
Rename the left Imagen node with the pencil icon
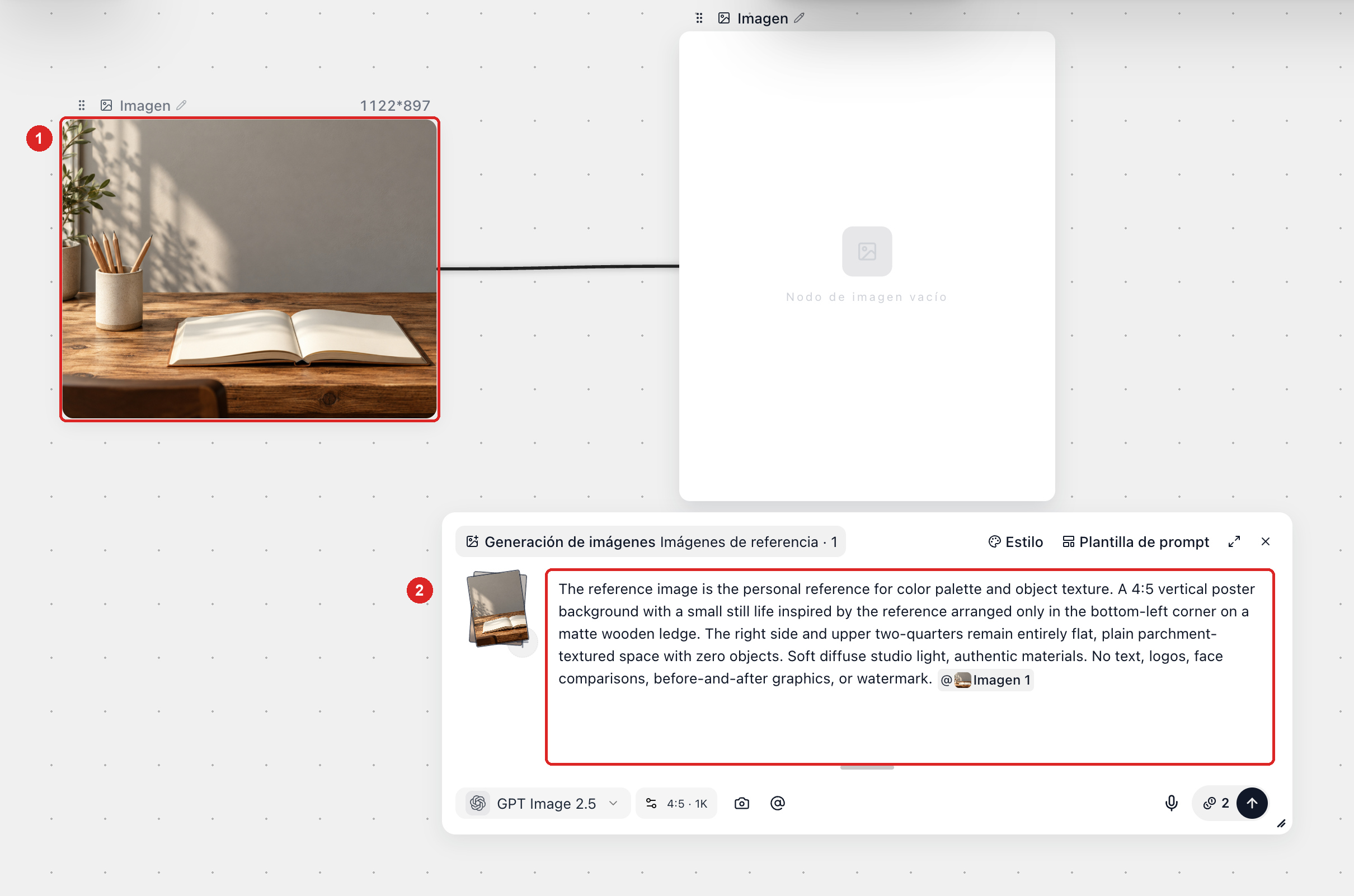(x=181, y=105)
